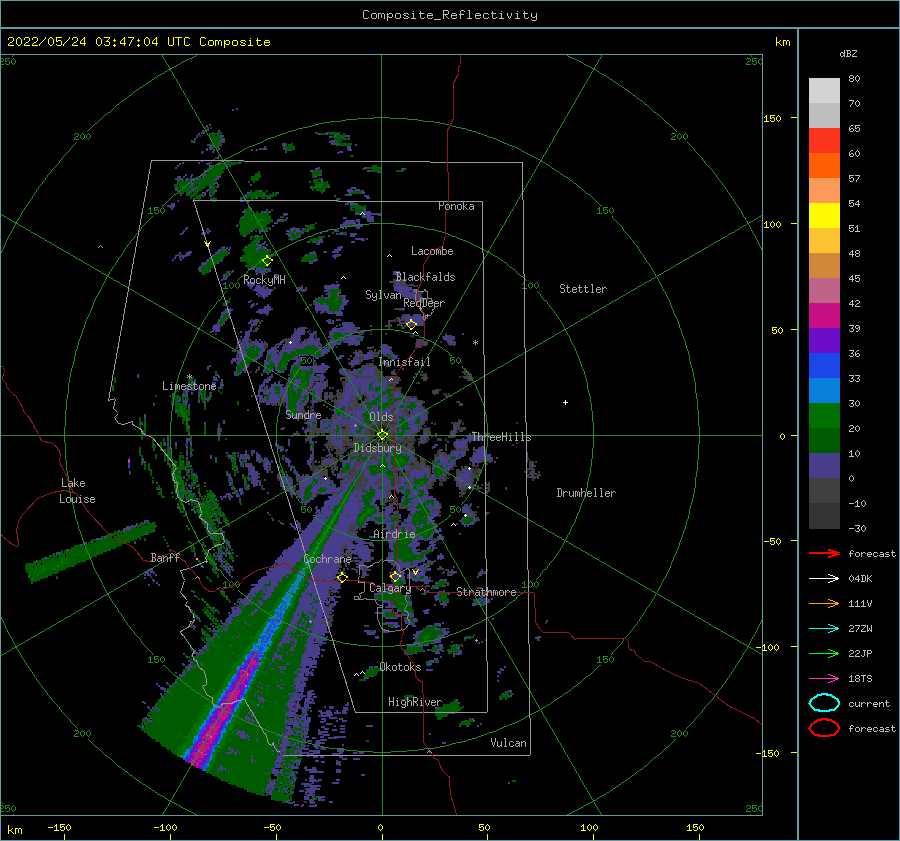Click yellow diamond marker below Cochrane

[342, 577]
